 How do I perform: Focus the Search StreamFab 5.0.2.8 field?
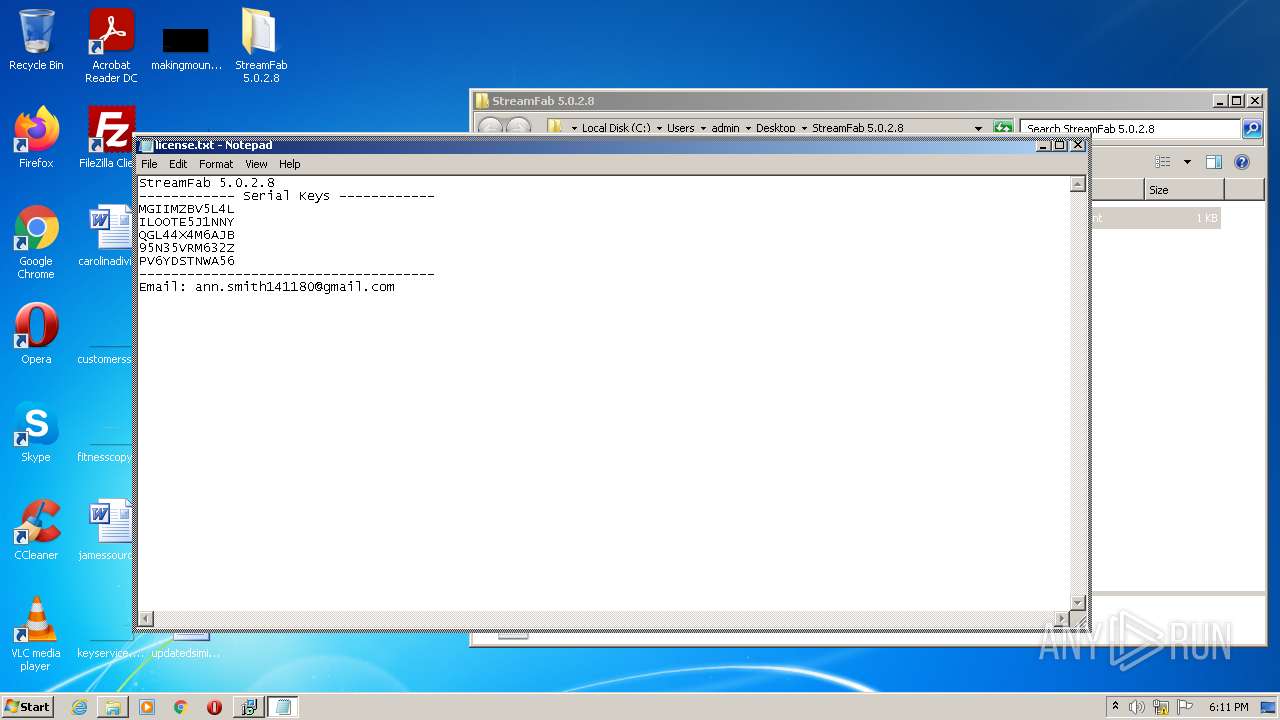coord(1130,128)
